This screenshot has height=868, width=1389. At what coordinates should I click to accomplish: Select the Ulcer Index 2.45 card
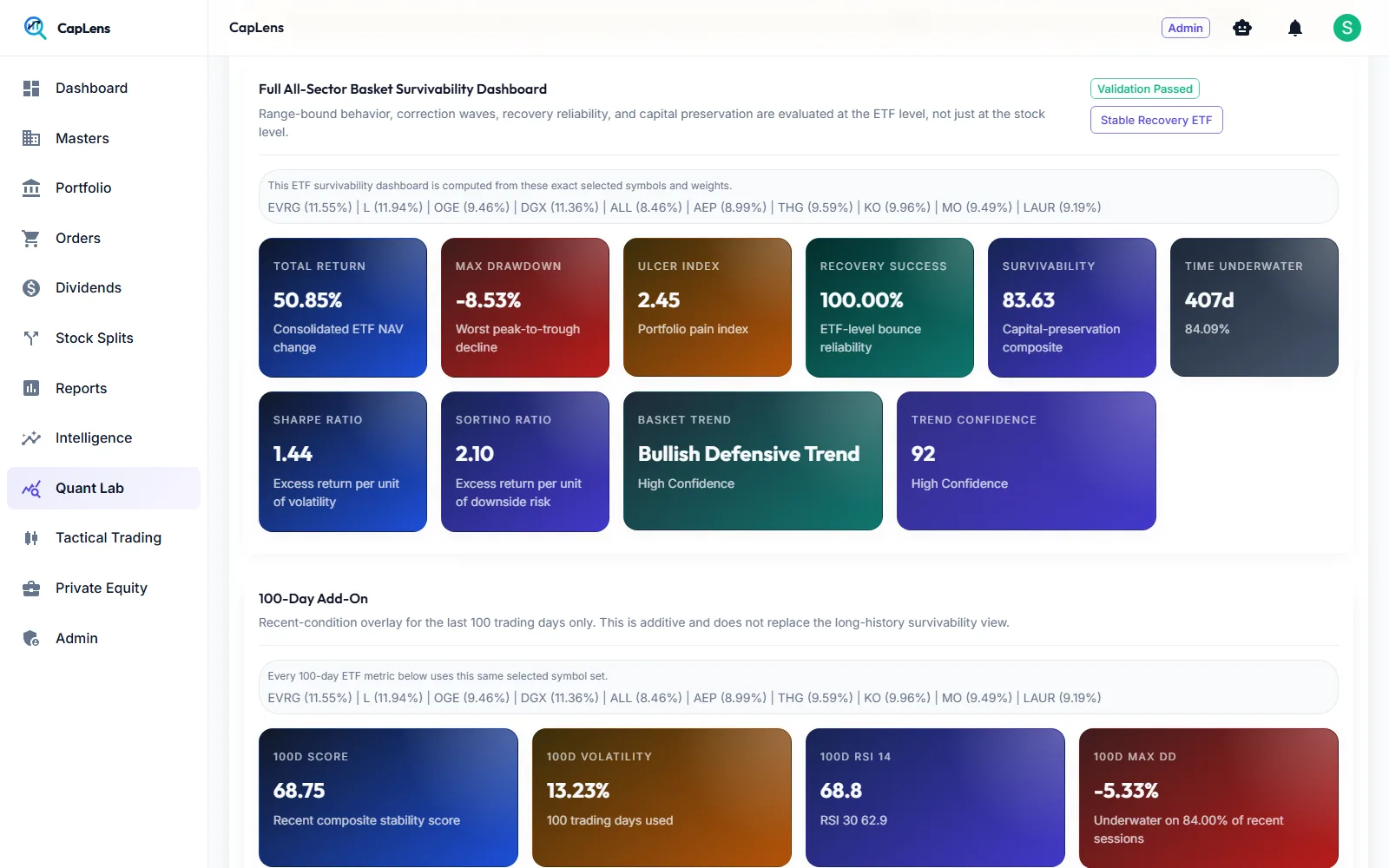(x=708, y=307)
